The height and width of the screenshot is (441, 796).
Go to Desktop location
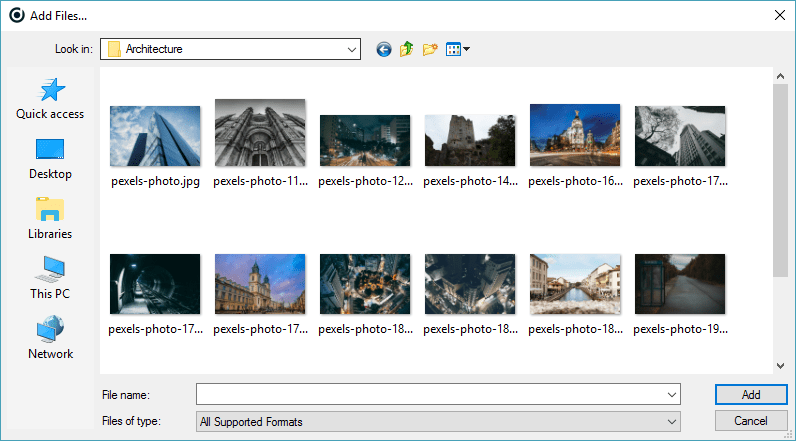[x=50, y=159]
